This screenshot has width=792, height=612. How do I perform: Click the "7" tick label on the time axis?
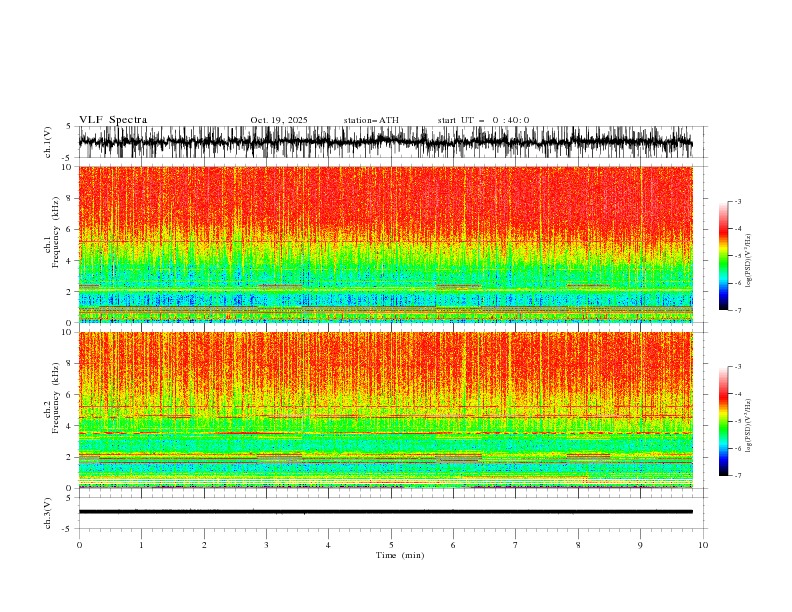coord(516,545)
